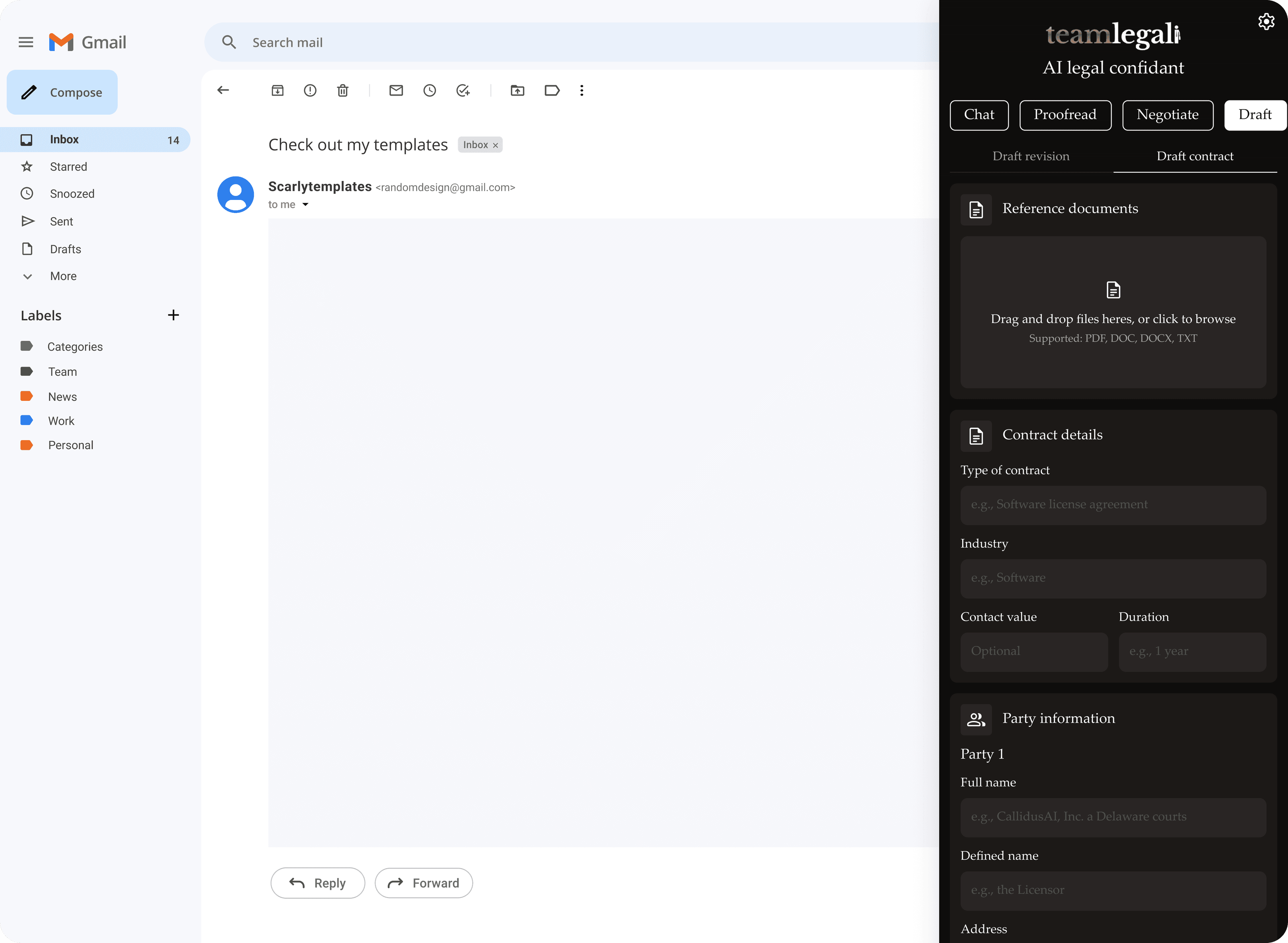Image resolution: width=1288 pixels, height=943 pixels.
Task: Open Gmail's hamburger navigation menu
Action: pos(26,42)
